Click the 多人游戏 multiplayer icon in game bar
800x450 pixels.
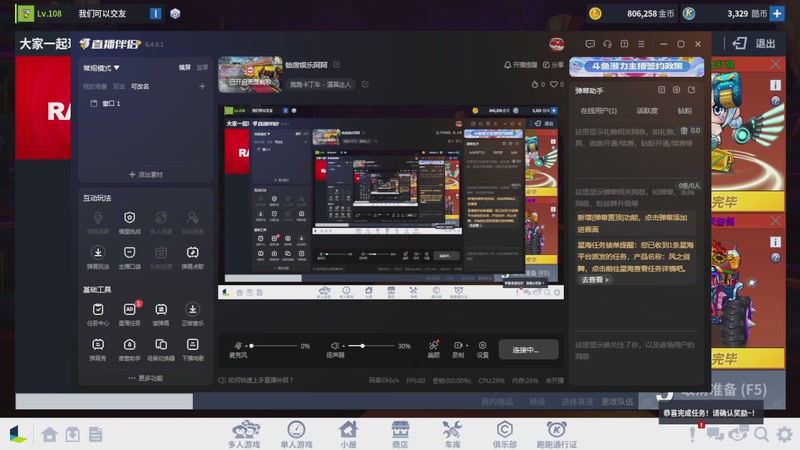coord(244,434)
